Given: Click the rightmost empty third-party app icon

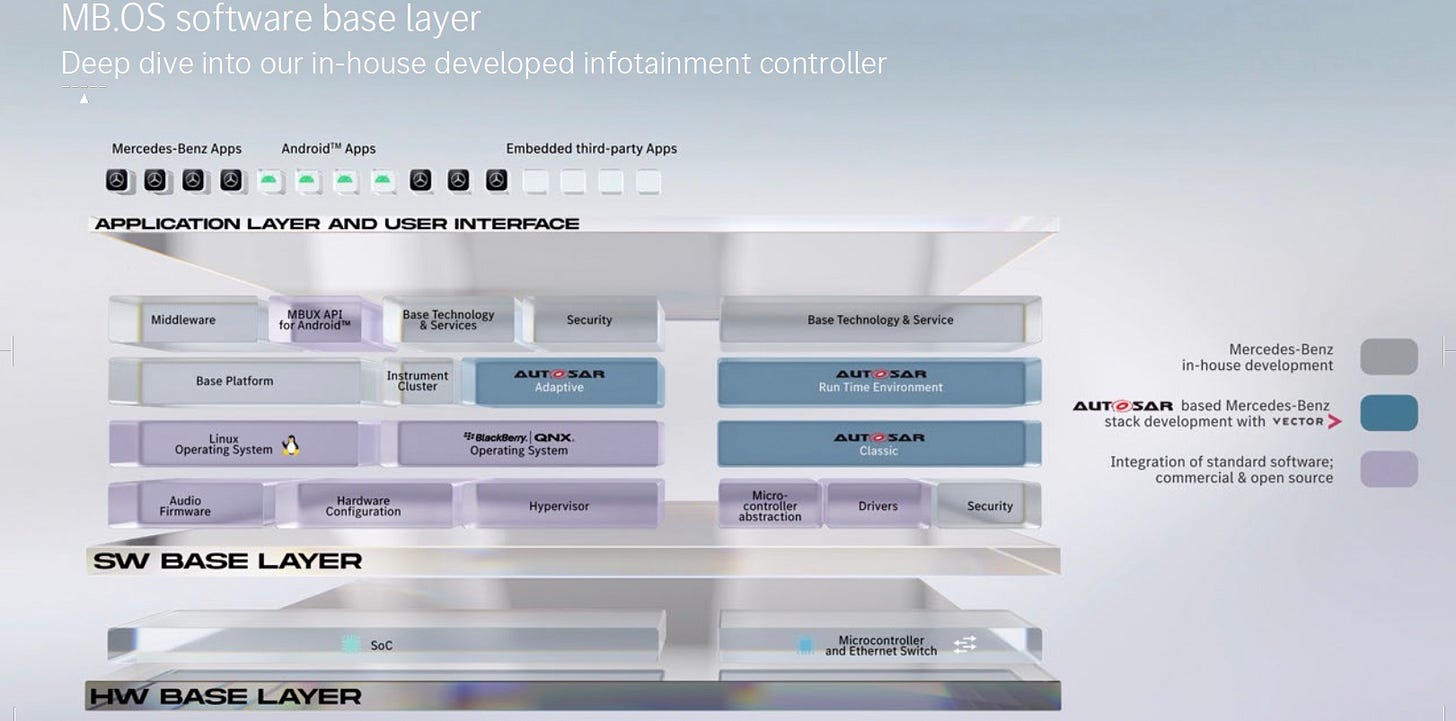Looking at the screenshot, I should (648, 181).
